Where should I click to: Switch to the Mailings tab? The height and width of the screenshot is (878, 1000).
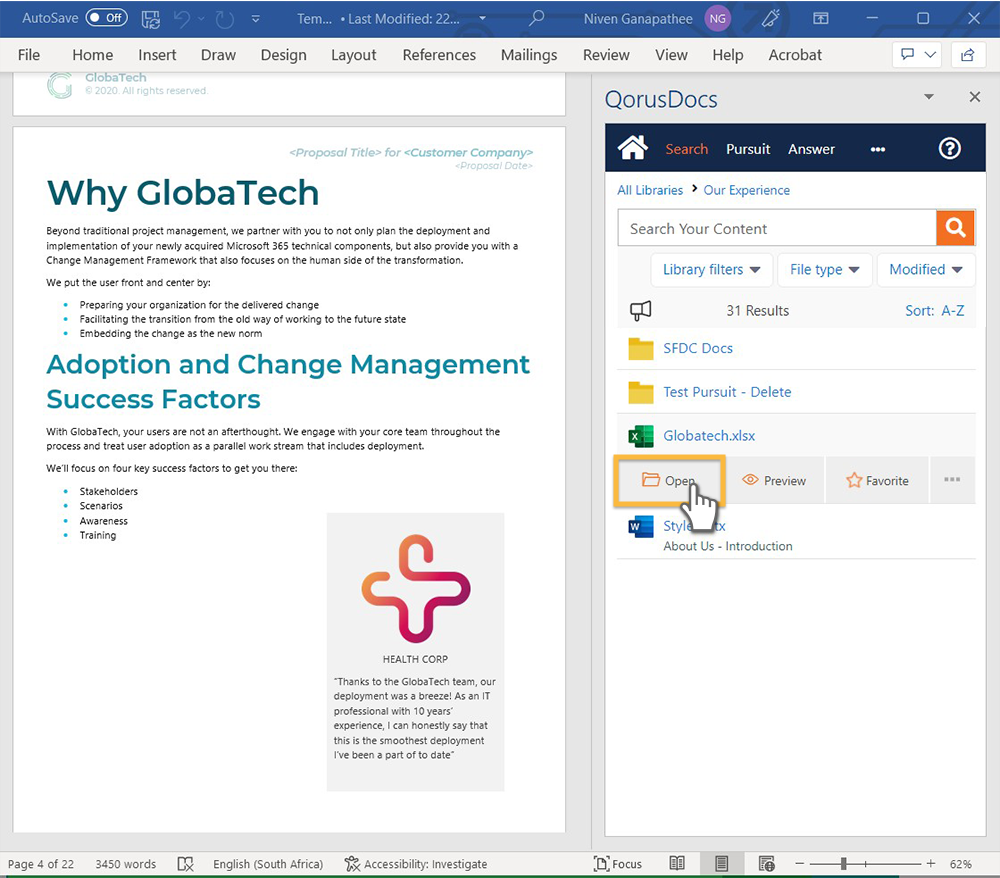click(529, 55)
